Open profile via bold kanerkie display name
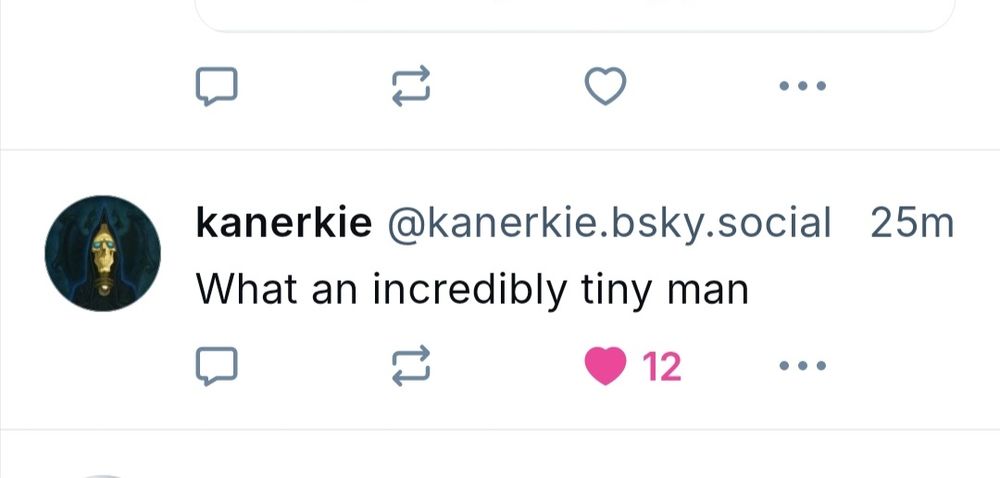The width and height of the screenshot is (1000, 478). 284,223
